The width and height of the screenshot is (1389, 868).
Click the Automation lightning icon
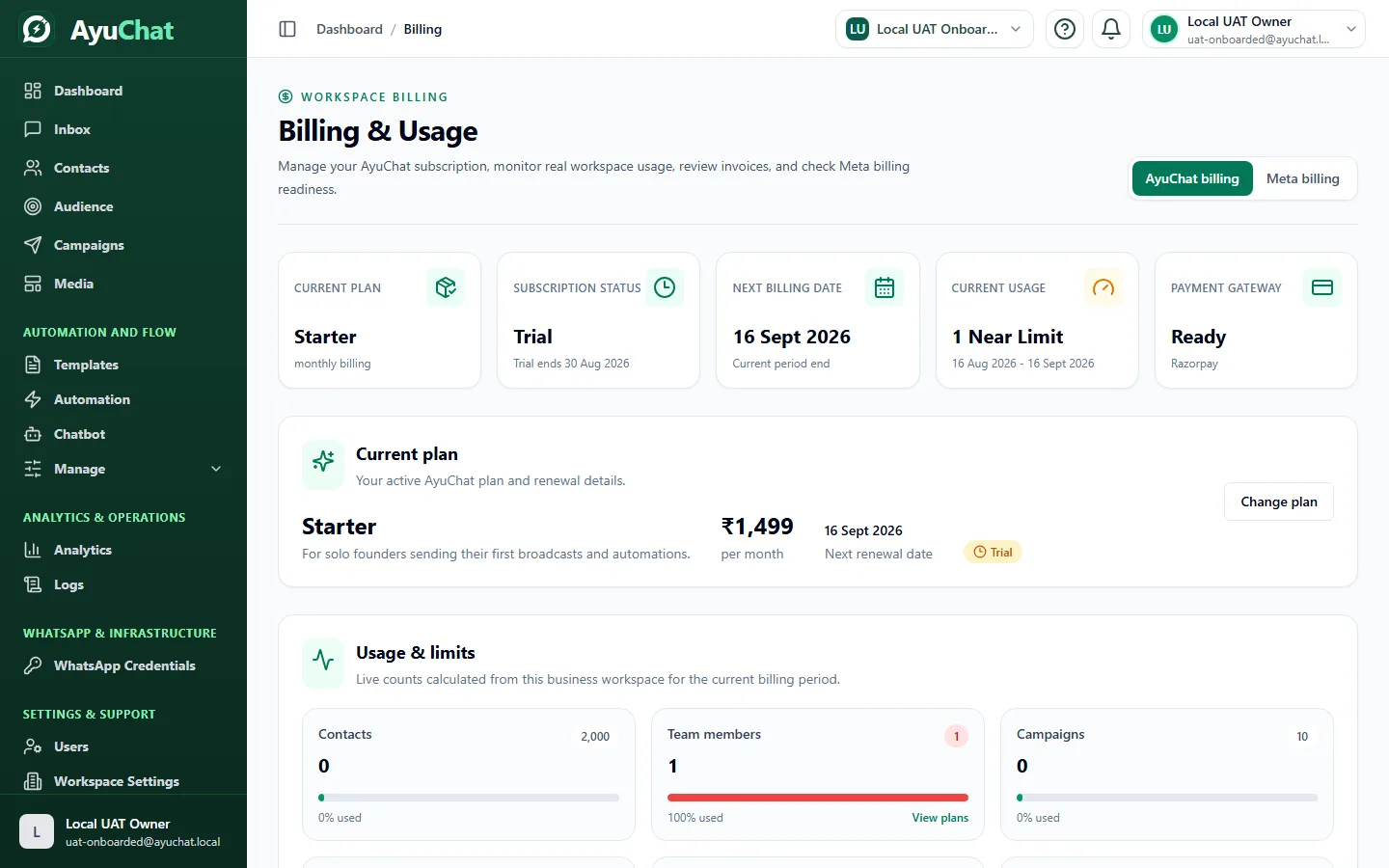click(33, 399)
